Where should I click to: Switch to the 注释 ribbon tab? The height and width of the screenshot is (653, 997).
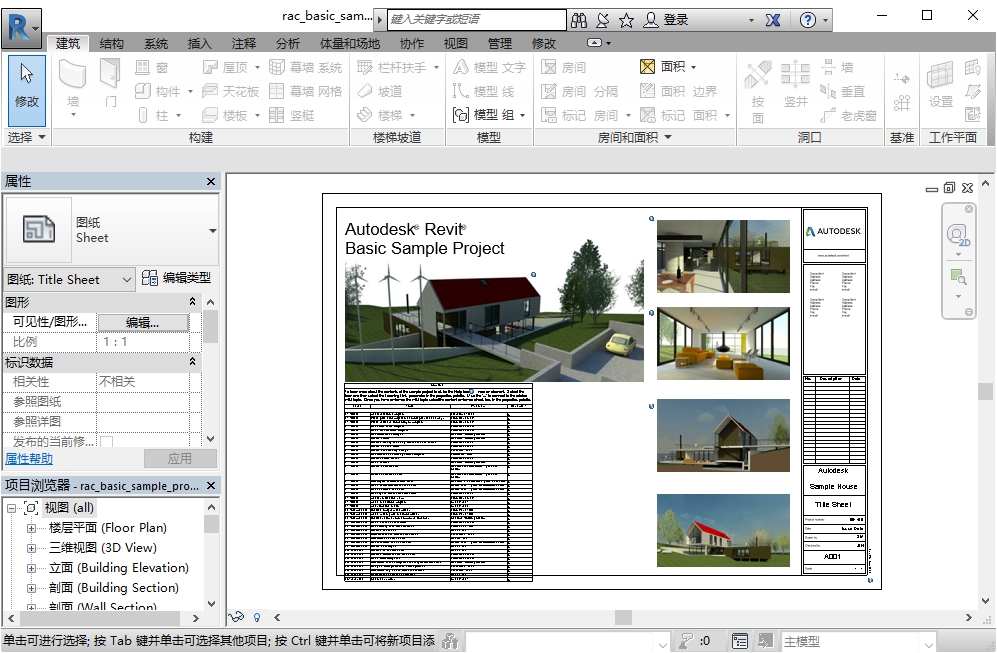click(244, 43)
